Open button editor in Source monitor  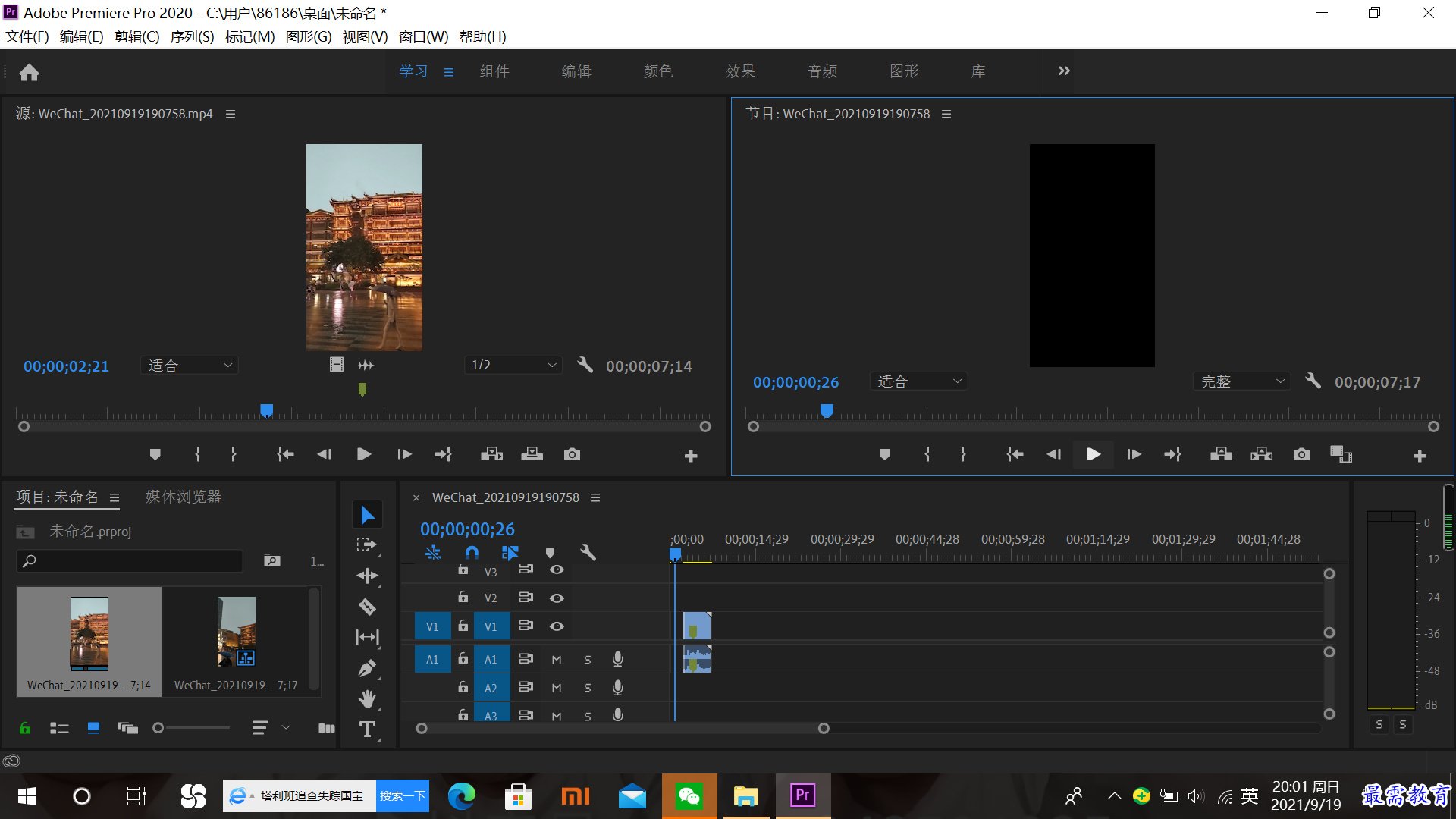click(691, 456)
